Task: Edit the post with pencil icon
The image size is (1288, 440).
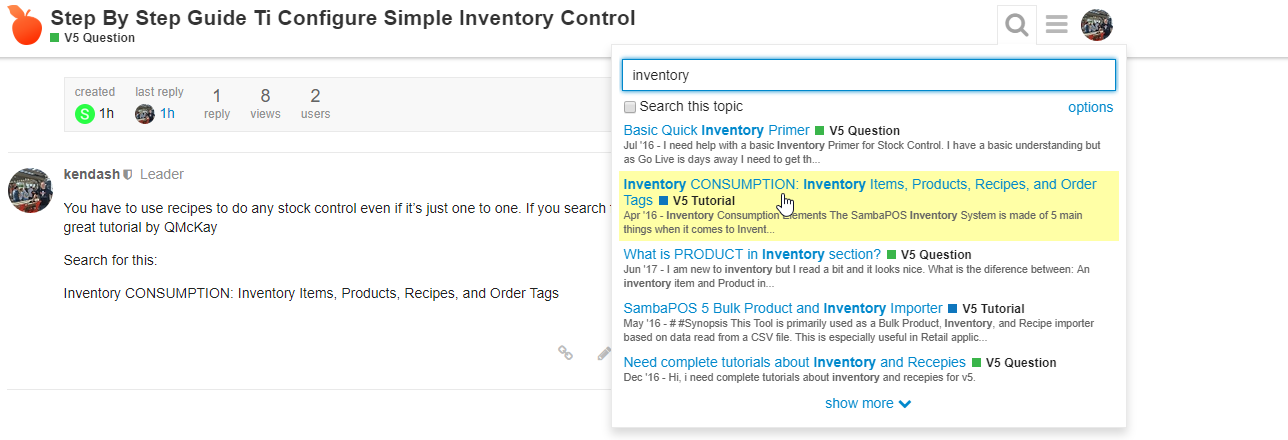Action: click(603, 352)
